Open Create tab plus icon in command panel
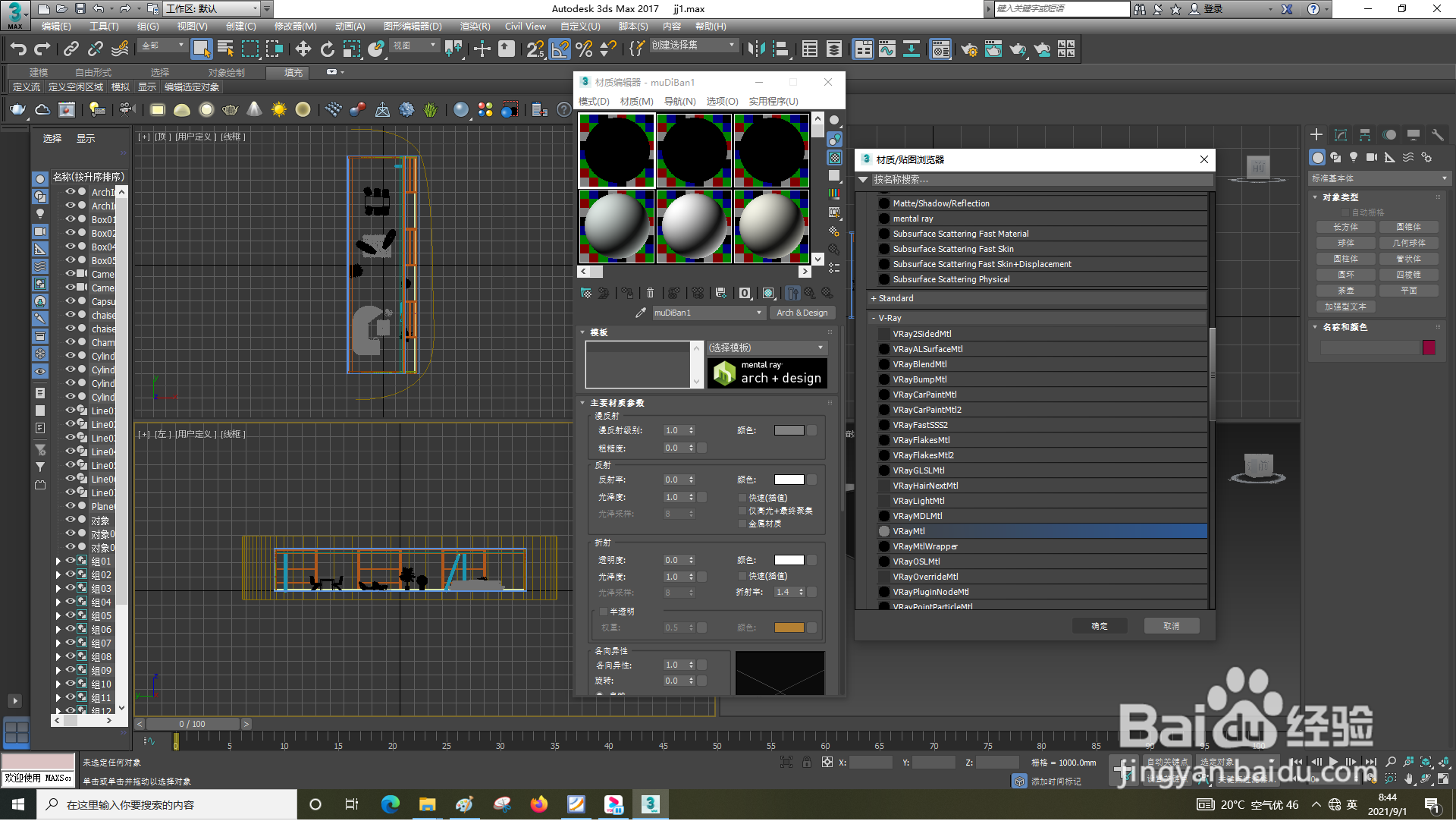Image resolution: width=1456 pixels, height=821 pixels. [1316, 135]
